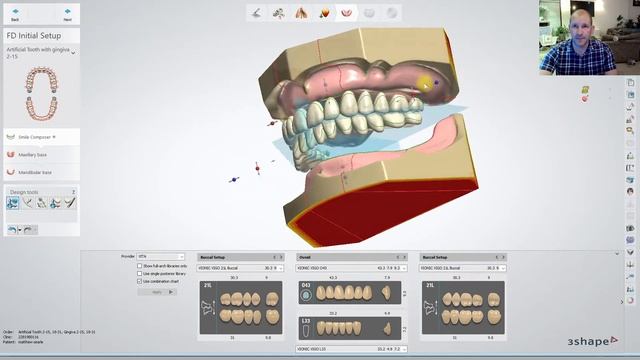This screenshot has width=640, height=360.
Task: Expand the Artificial Tooth with gingiva 2-15 dropdown
Action: (73, 53)
